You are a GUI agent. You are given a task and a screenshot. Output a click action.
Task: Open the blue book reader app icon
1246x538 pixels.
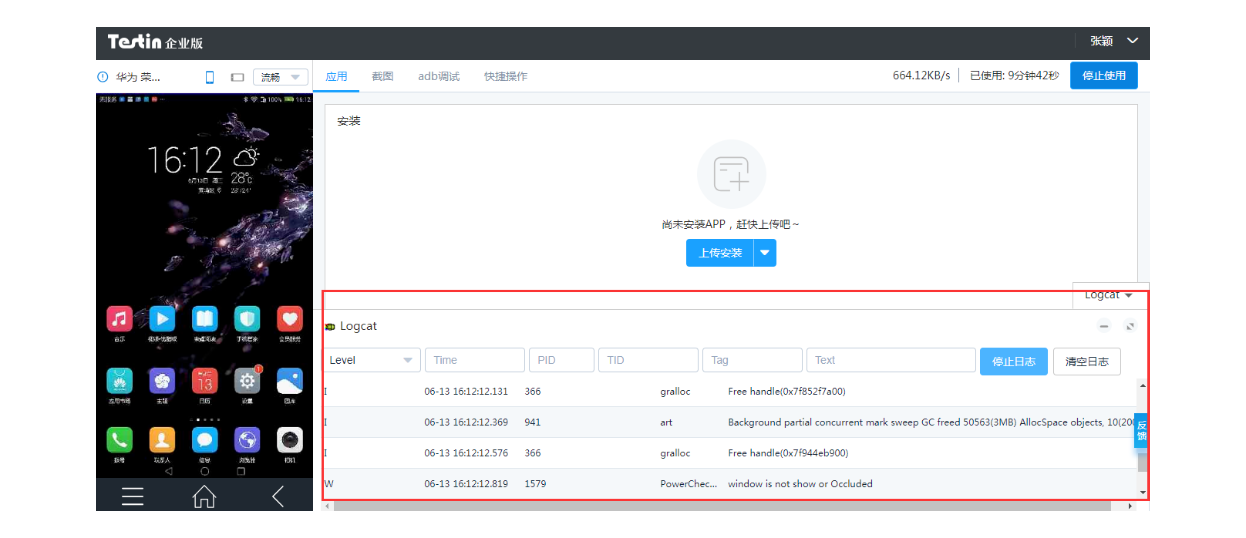[x=205, y=319]
